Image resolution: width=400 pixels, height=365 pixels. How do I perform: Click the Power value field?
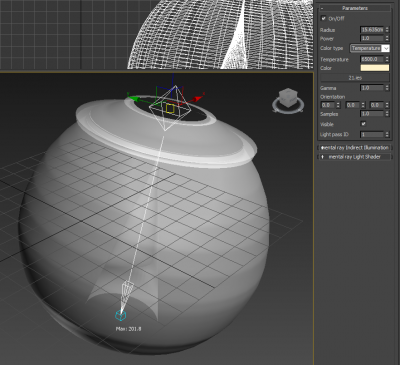[372, 38]
